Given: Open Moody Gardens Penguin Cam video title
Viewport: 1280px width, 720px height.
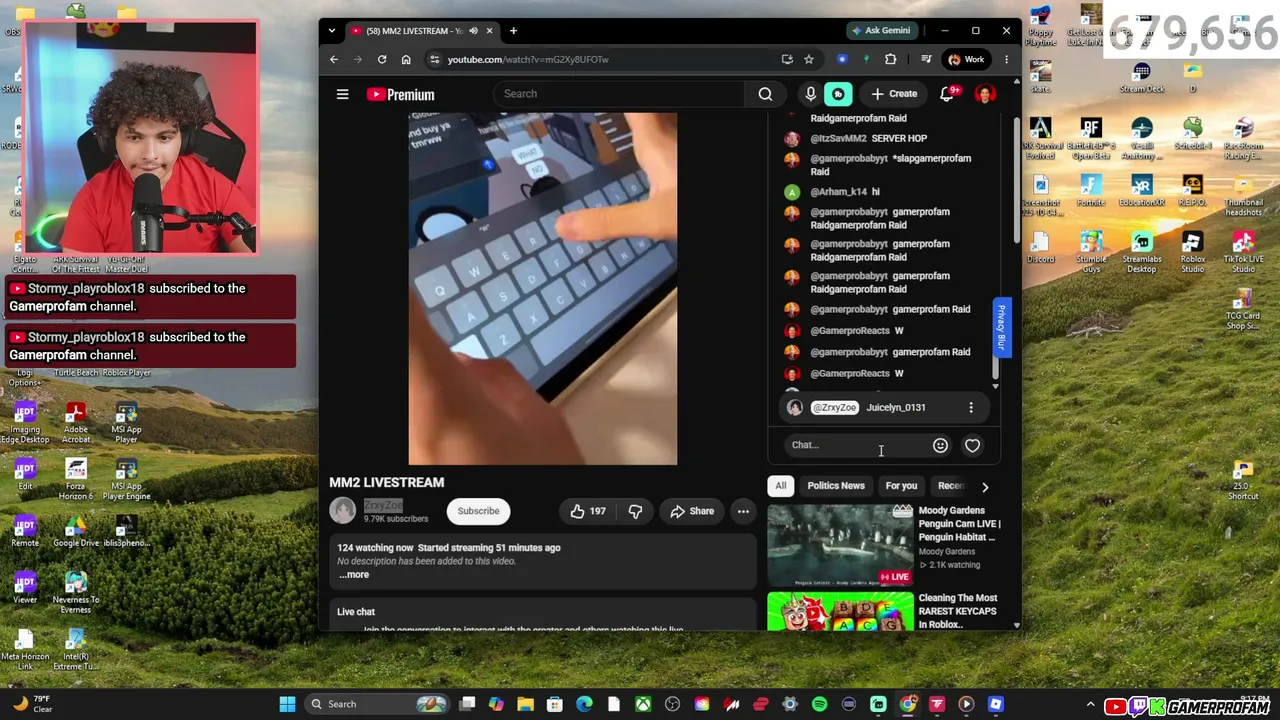Looking at the screenshot, I should click(x=959, y=524).
